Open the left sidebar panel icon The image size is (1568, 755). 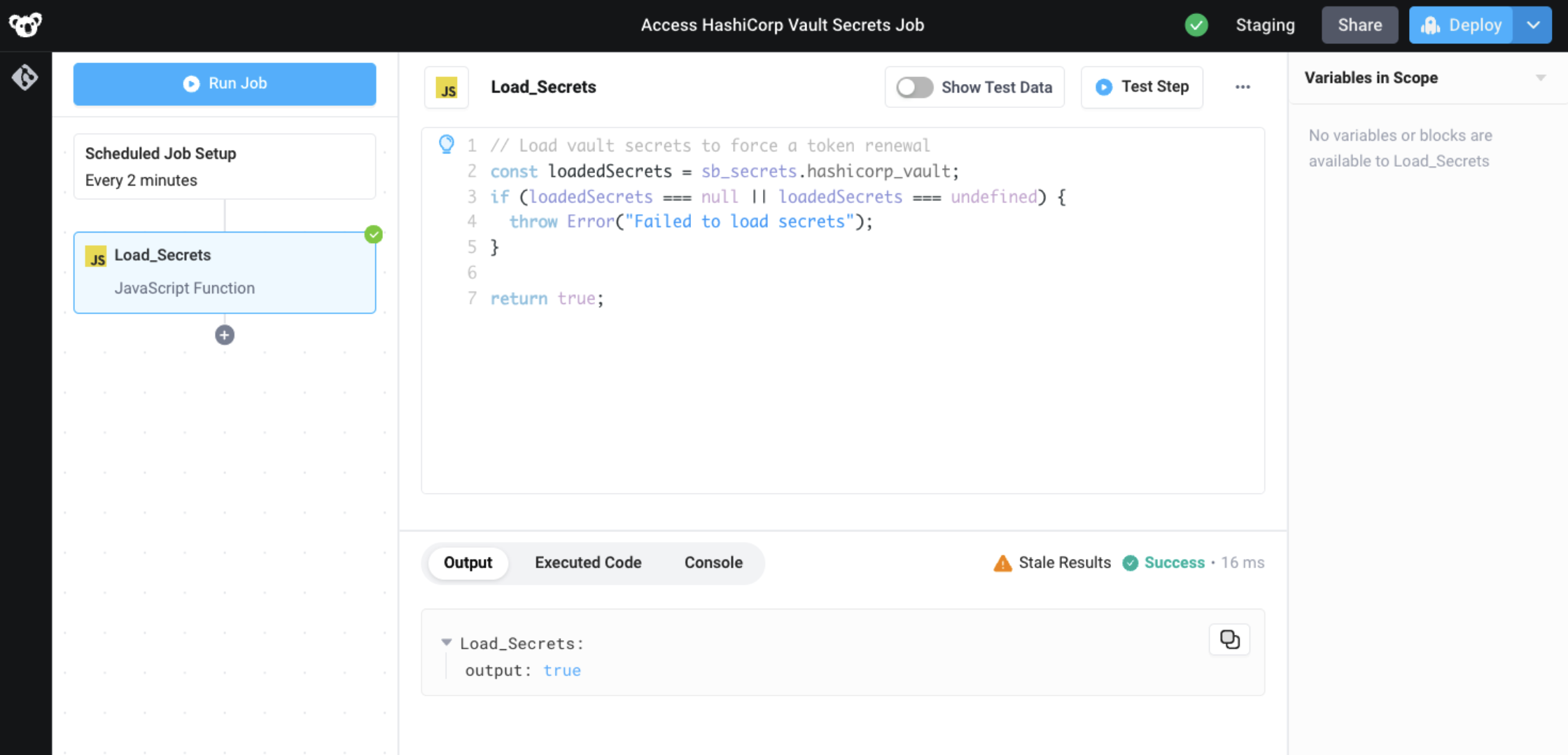click(25, 78)
